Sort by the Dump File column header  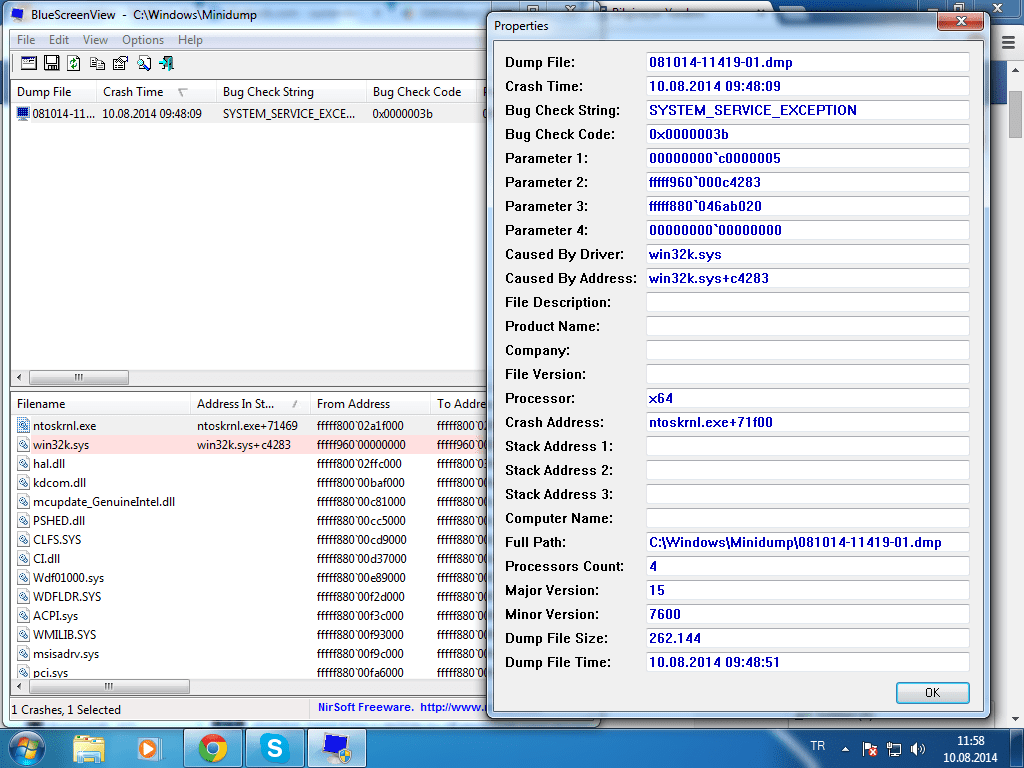tap(54, 92)
